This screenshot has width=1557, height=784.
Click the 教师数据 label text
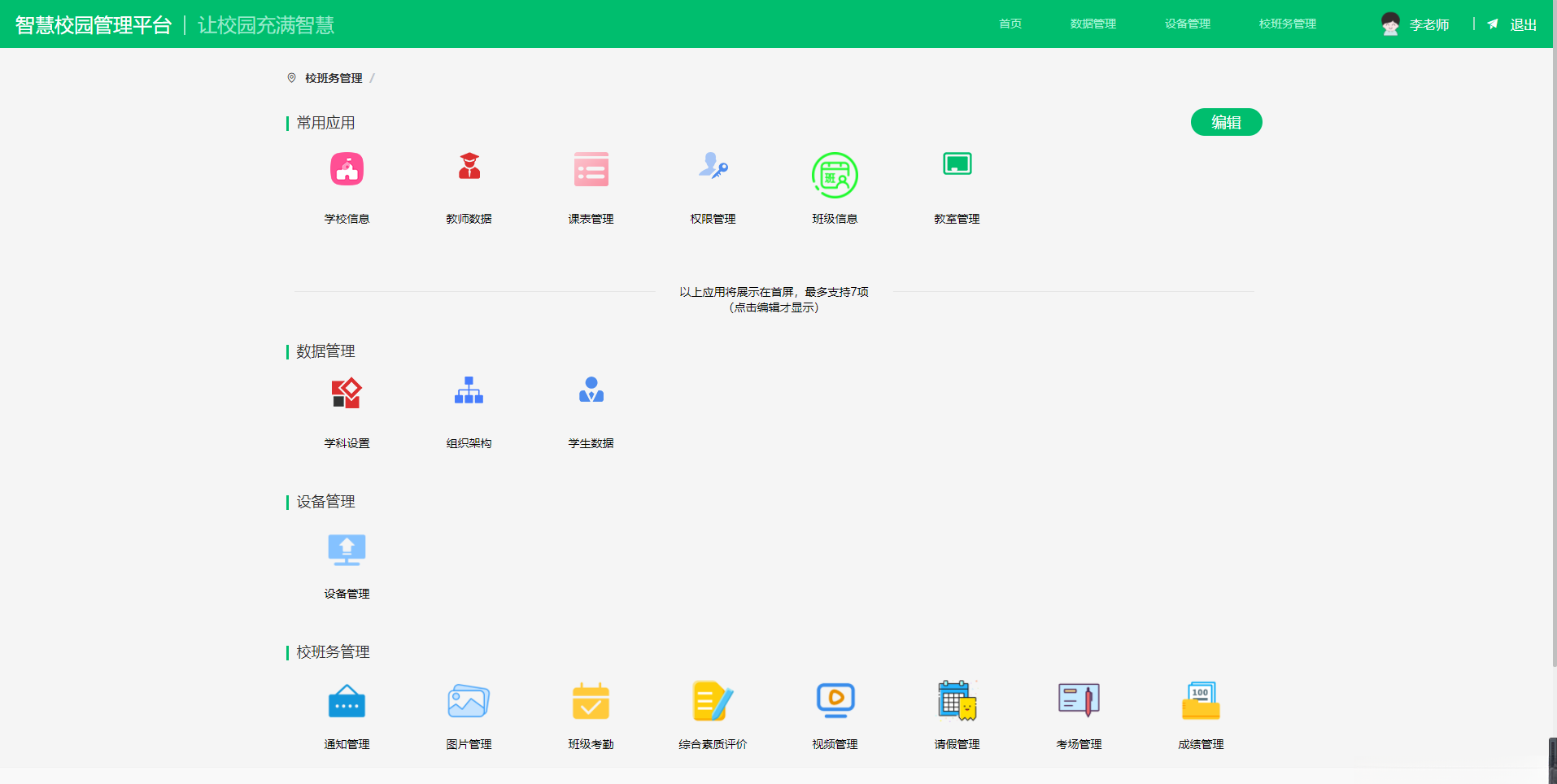(469, 219)
